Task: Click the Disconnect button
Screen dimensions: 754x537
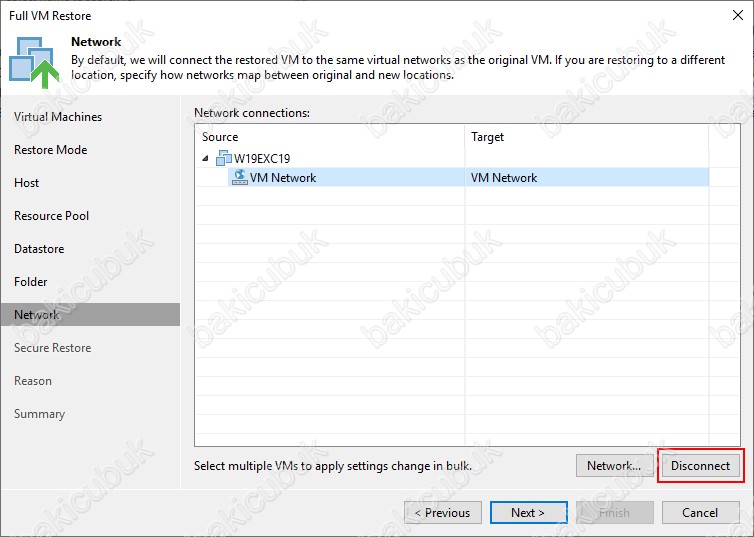Action: pos(700,465)
